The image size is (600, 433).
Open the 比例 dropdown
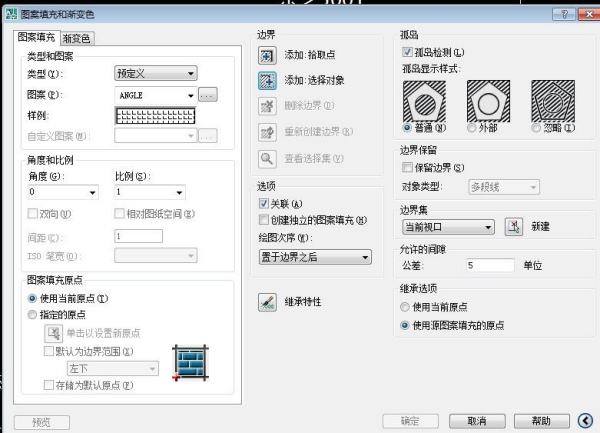point(150,192)
